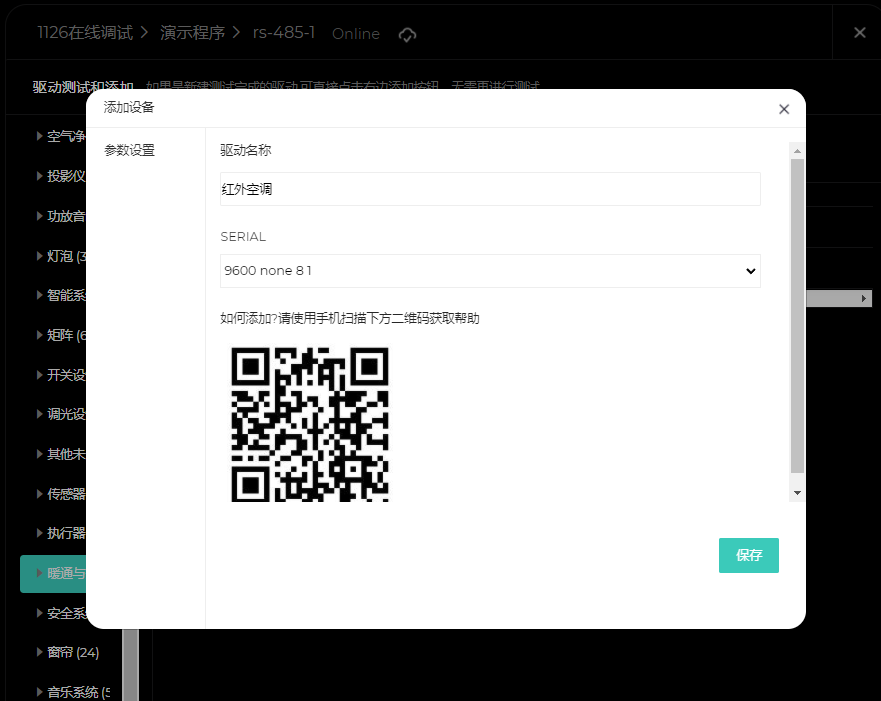This screenshot has height=701, width=881.
Task: Click the 添加设备 dialog title
Action: 129,107
